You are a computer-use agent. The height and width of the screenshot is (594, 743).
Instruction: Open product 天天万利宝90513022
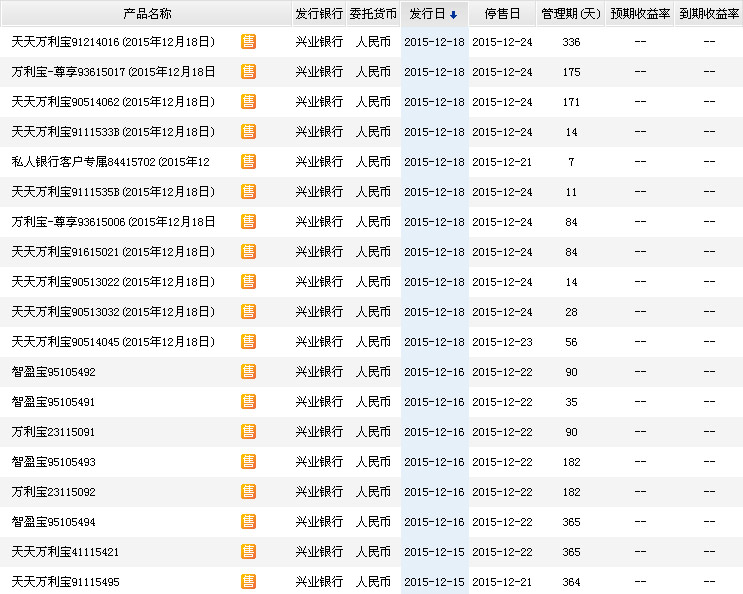113,281
